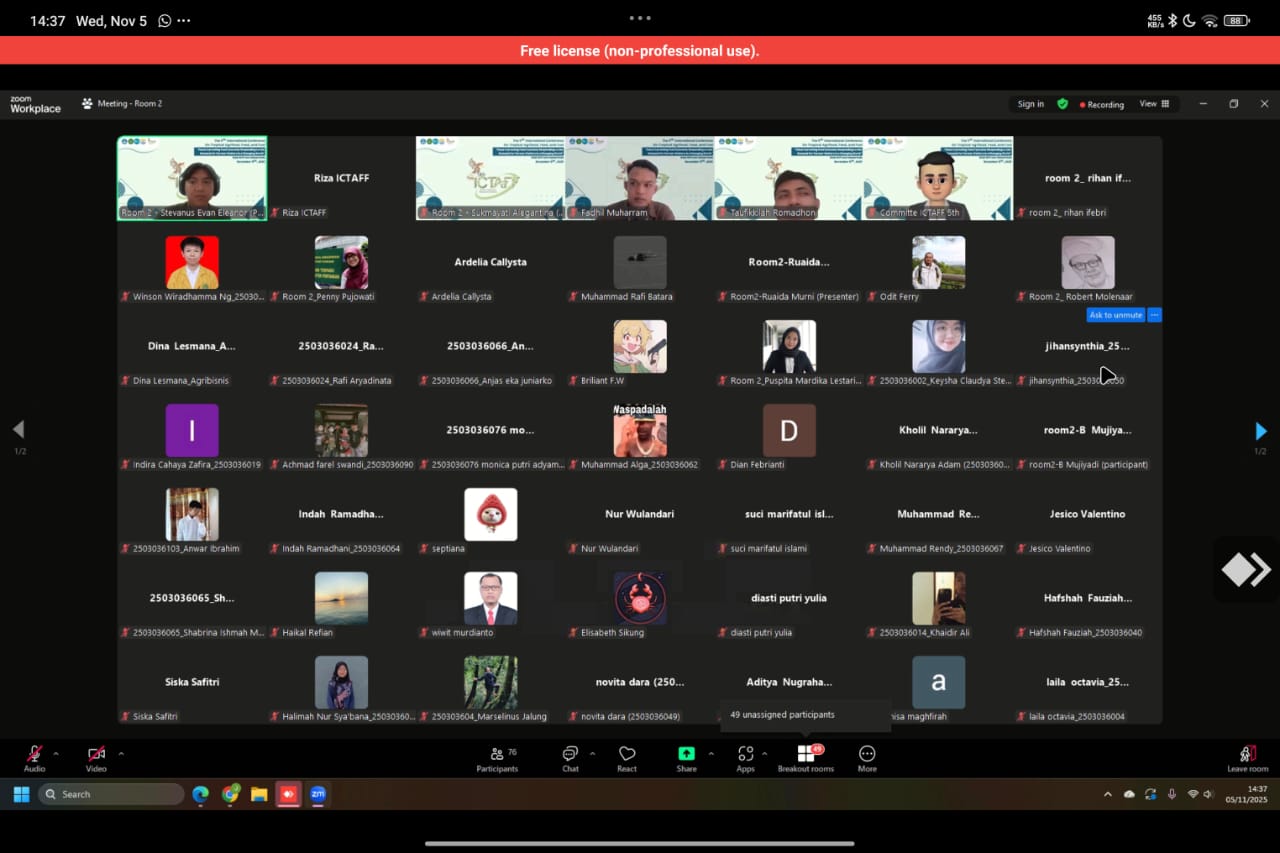Select Robert Molenaar's sketch portrait avatar

(1088, 262)
